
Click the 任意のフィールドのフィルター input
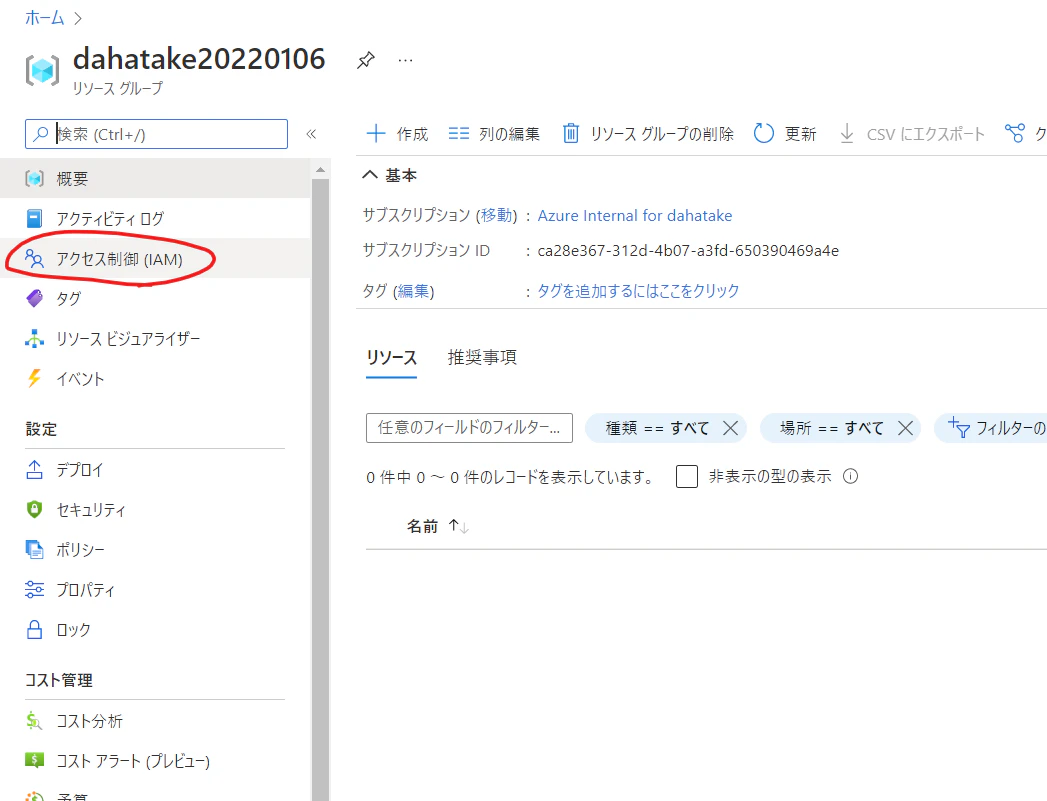pos(469,428)
